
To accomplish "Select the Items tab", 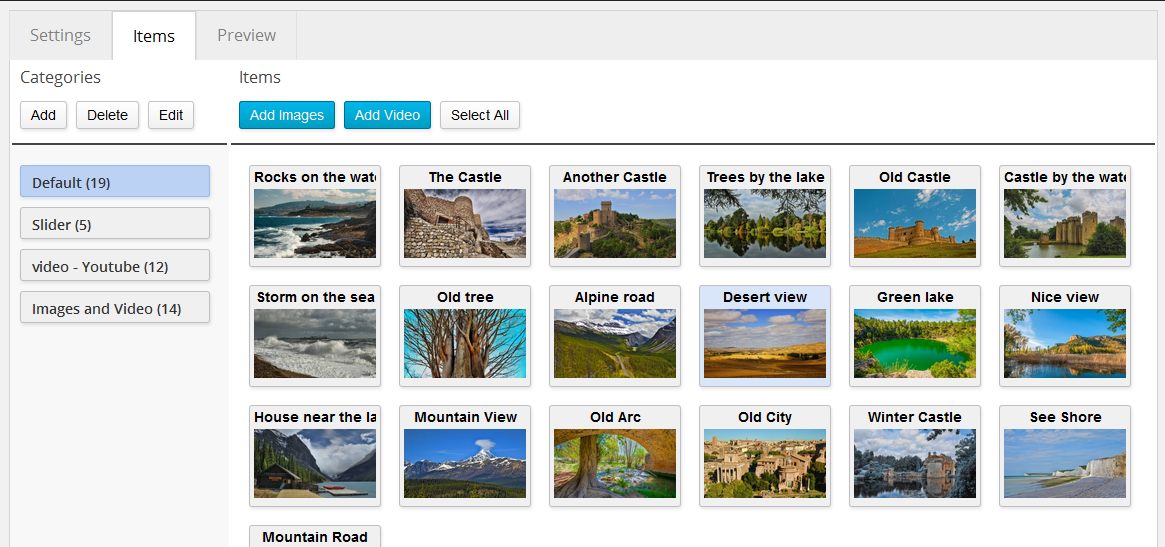I will 154,36.
